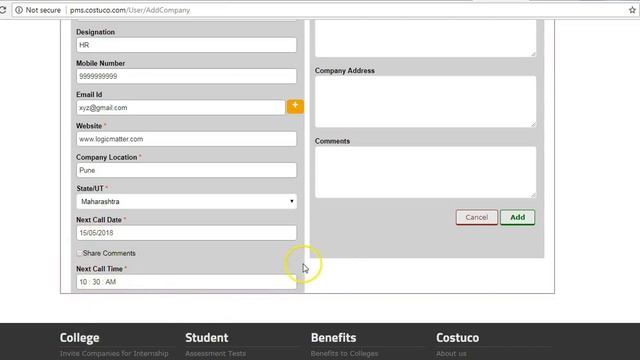Edit the Designation field containing HR
This screenshot has width=640, height=360.
[x=186, y=45]
